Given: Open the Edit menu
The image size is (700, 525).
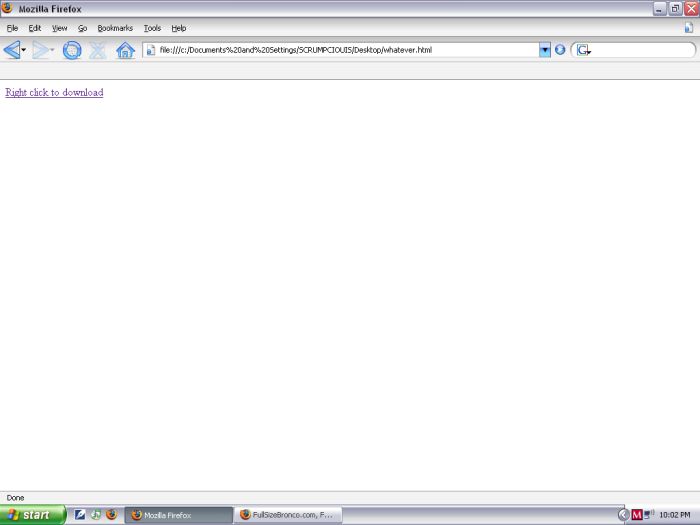Looking at the screenshot, I should [x=35, y=28].
